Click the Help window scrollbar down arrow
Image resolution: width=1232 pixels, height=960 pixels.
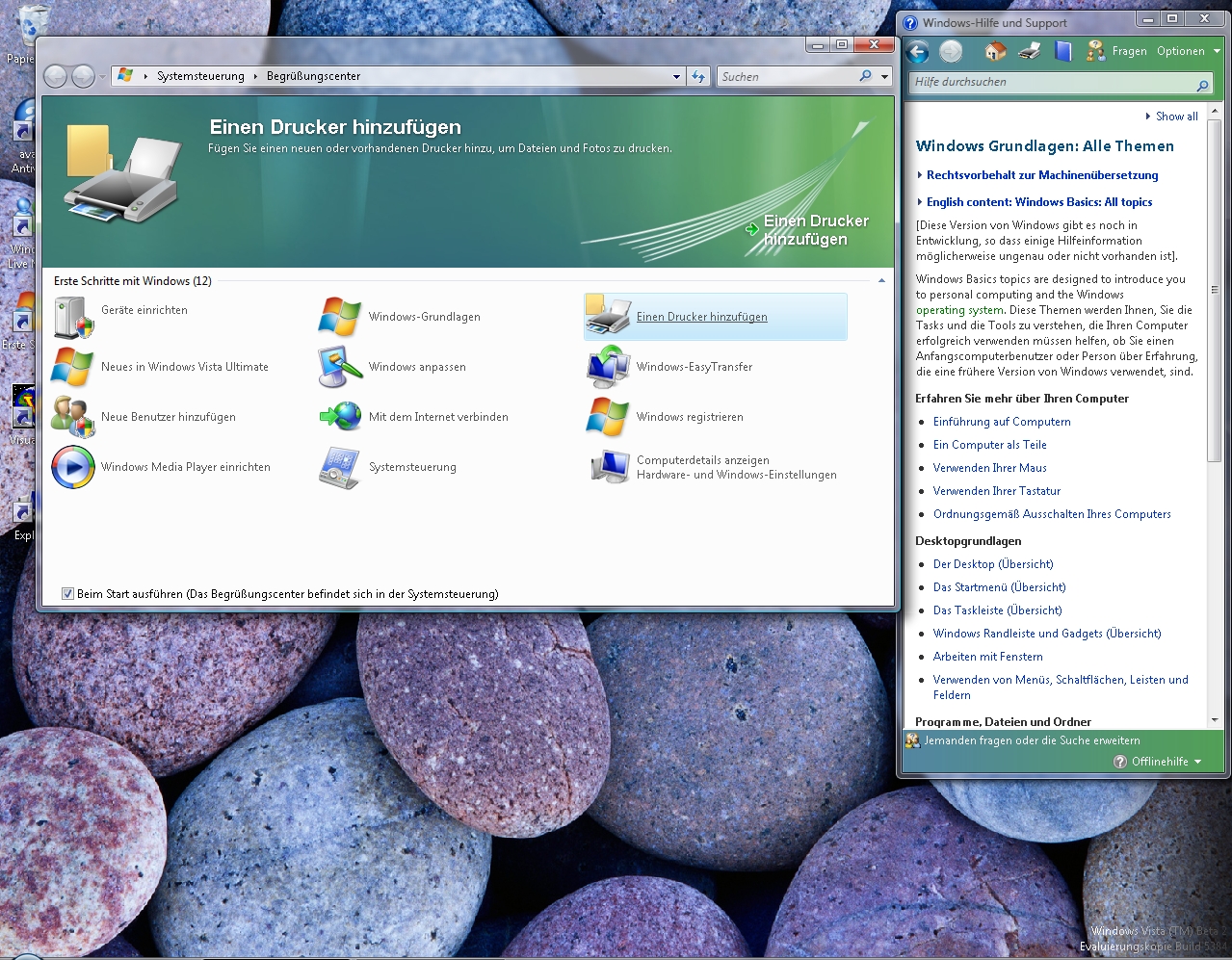(x=1214, y=719)
